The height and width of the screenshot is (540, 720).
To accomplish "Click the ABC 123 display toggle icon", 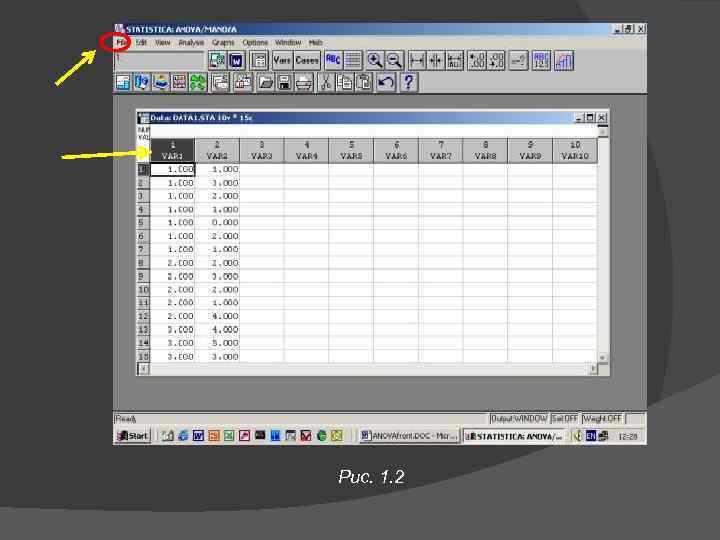I will [541, 61].
